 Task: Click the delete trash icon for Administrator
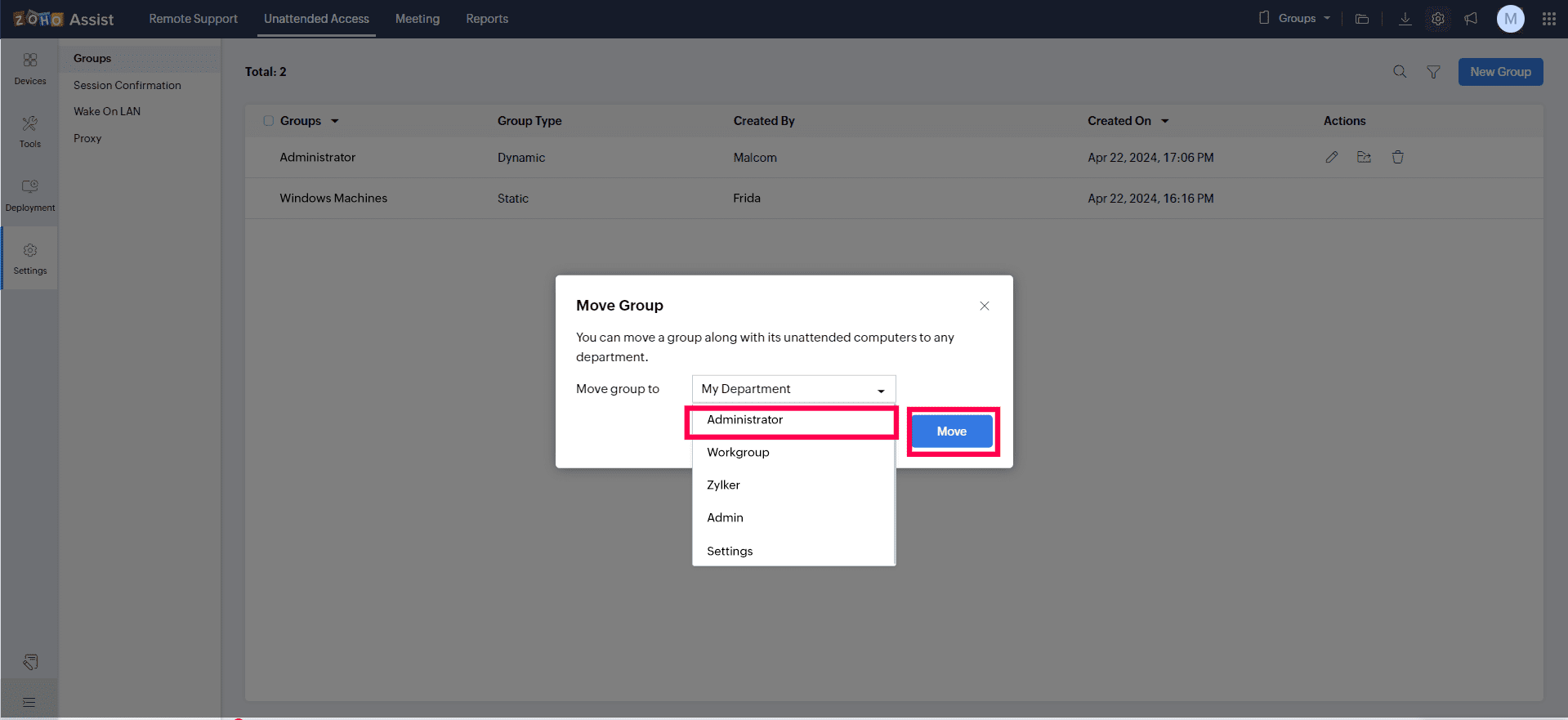(1397, 157)
